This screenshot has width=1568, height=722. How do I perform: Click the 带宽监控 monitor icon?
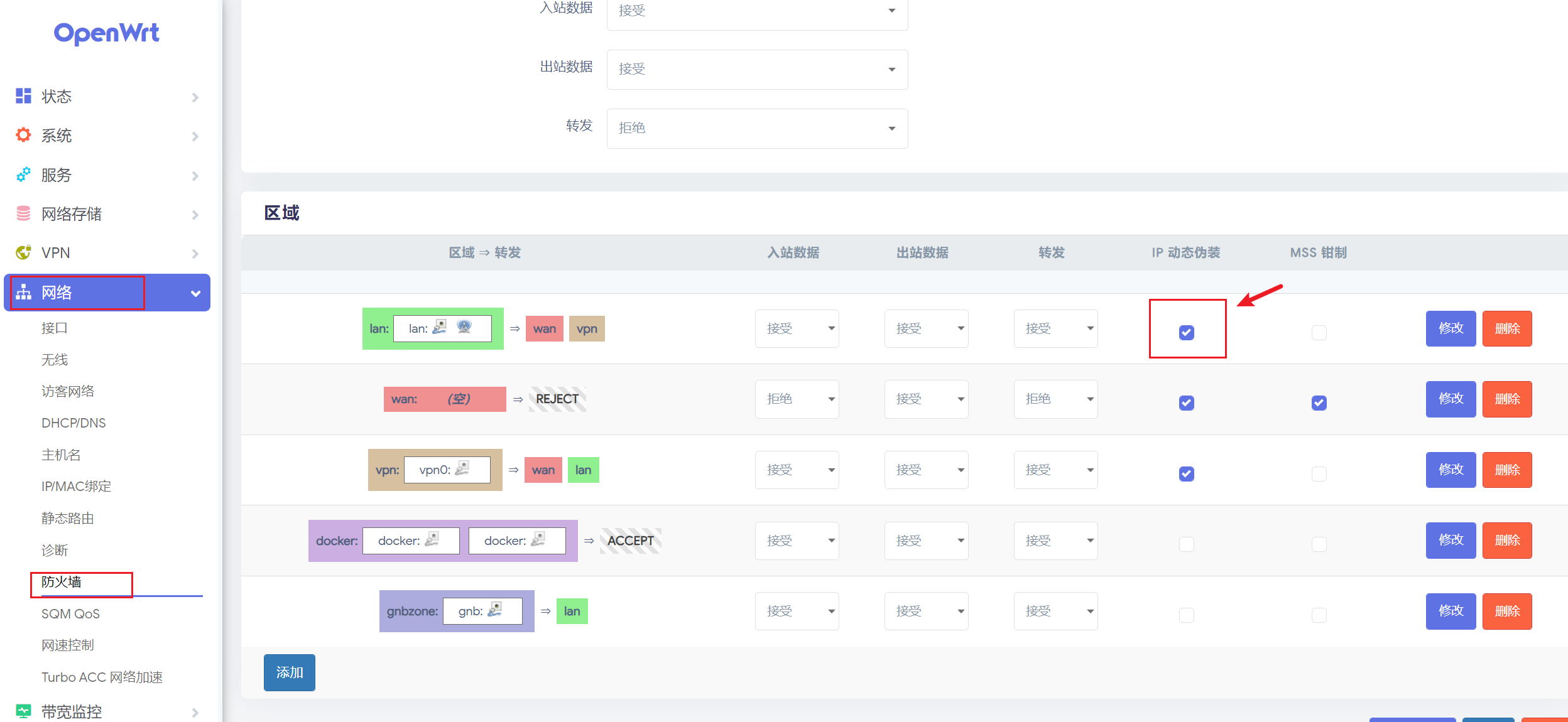click(23, 711)
